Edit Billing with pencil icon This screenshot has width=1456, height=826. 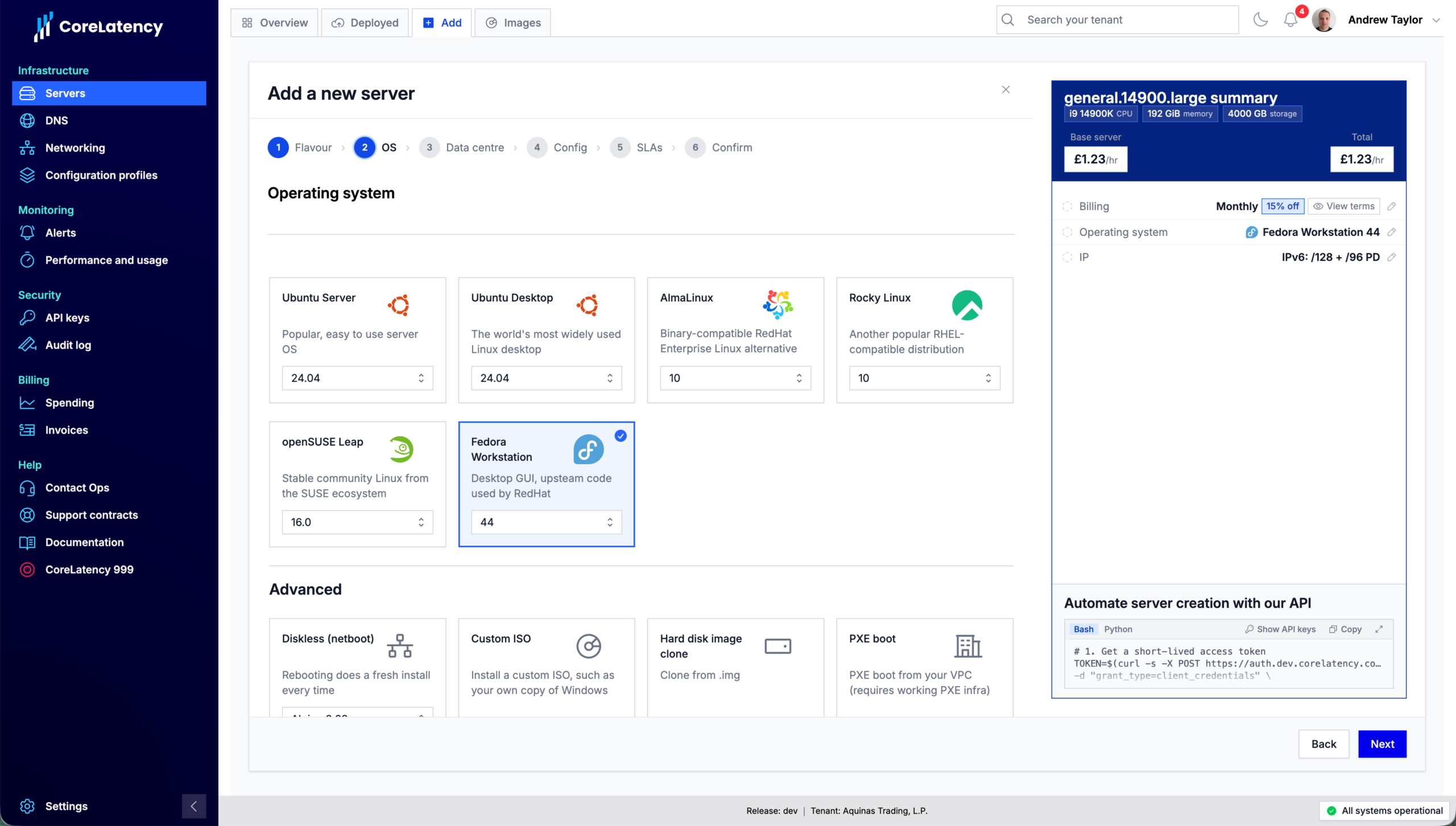[x=1391, y=206]
